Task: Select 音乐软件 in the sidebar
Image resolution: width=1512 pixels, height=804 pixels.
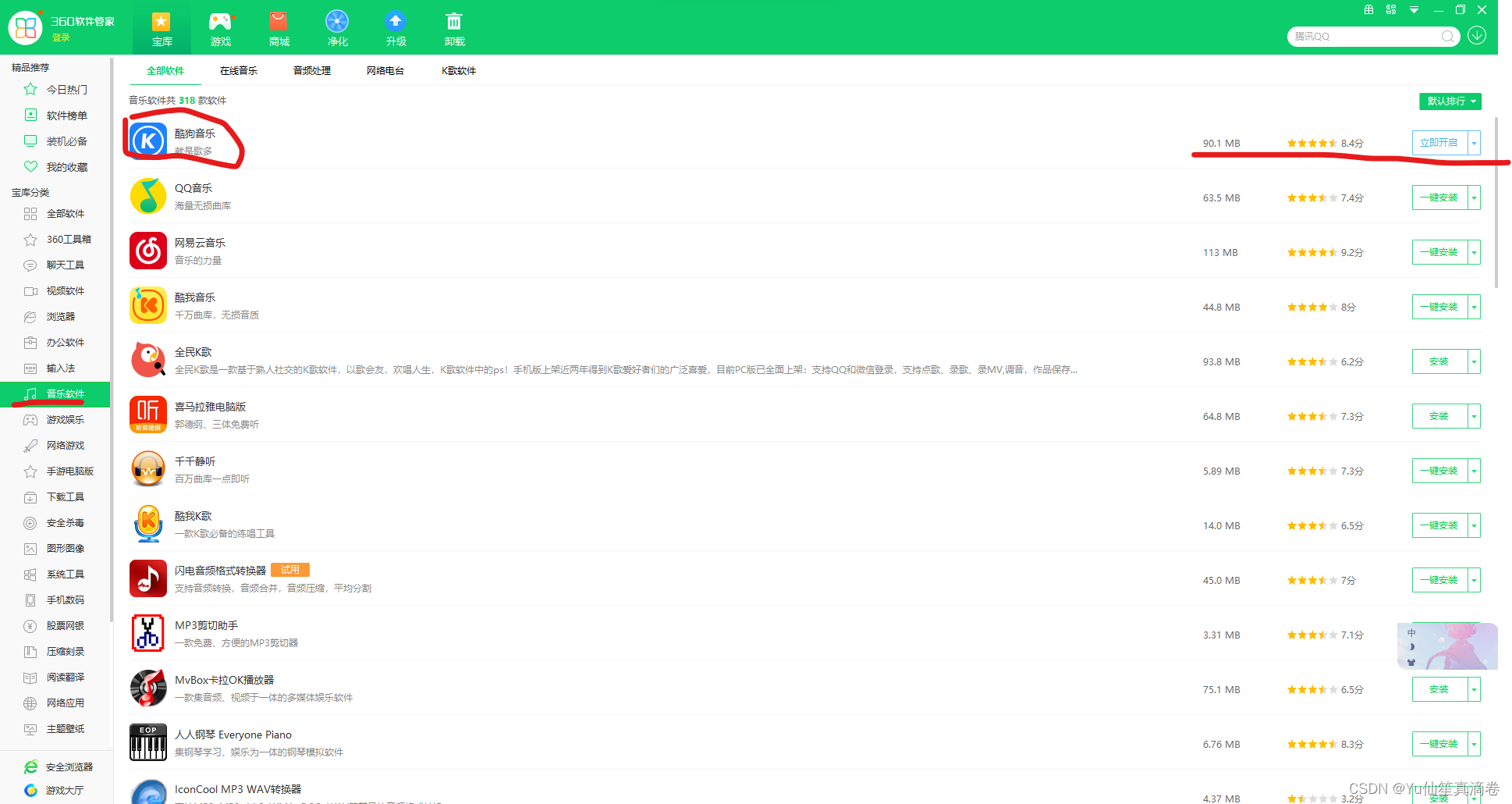Action: click(x=55, y=394)
